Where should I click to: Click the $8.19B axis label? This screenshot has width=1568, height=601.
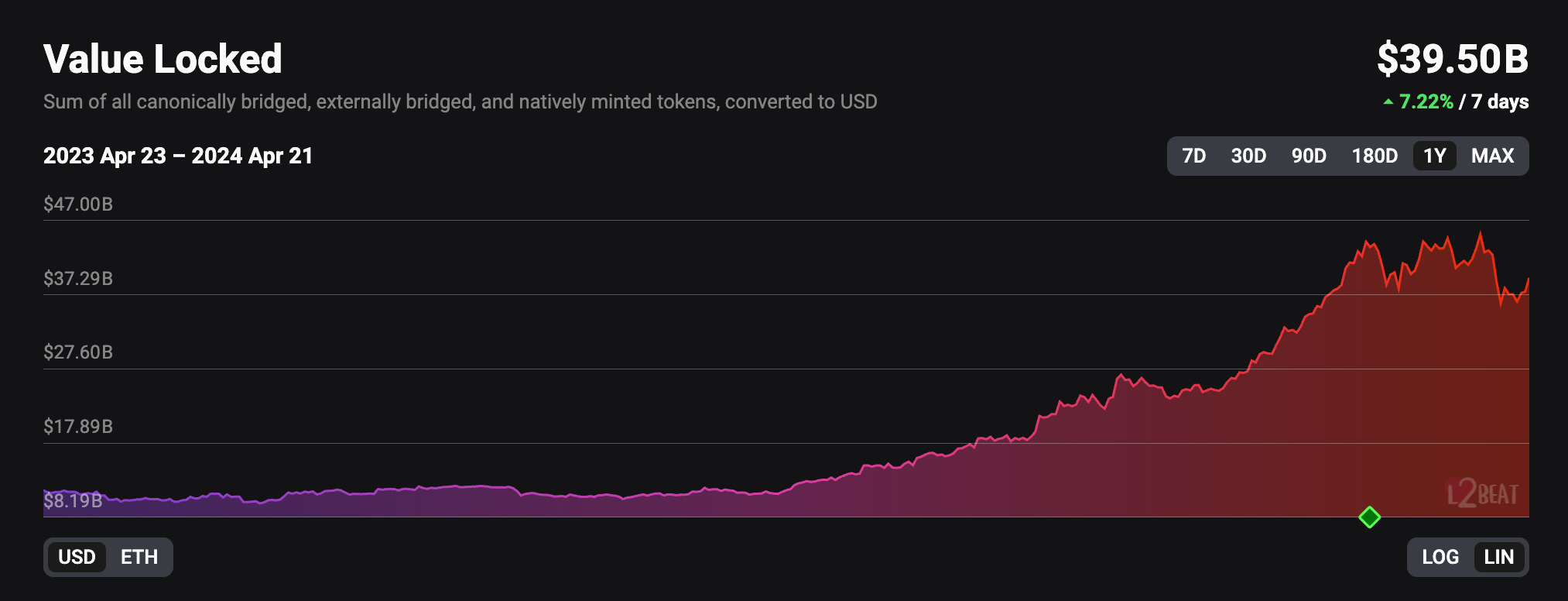73,501
